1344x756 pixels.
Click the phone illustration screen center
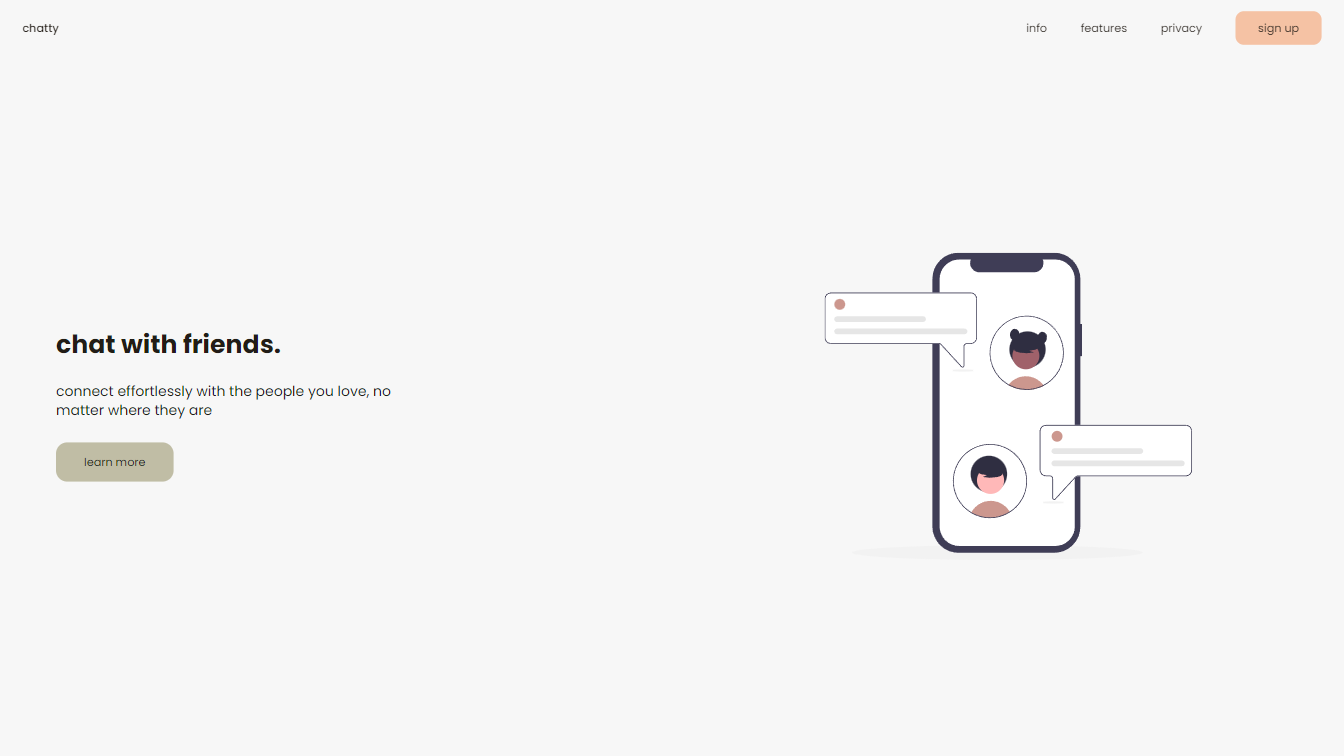[x=1006, y=403]
